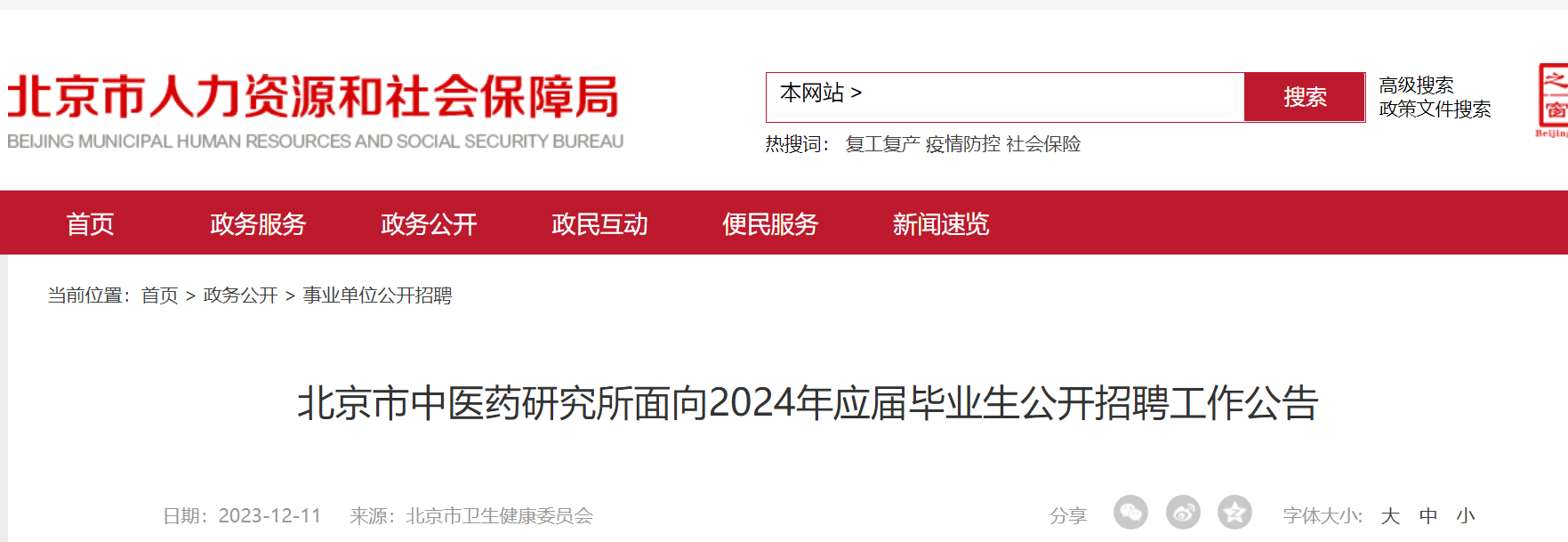Open the 政务公开 navigation menu
The width and height of the screenshot is (1568, 542).
(x=429, y=223)
